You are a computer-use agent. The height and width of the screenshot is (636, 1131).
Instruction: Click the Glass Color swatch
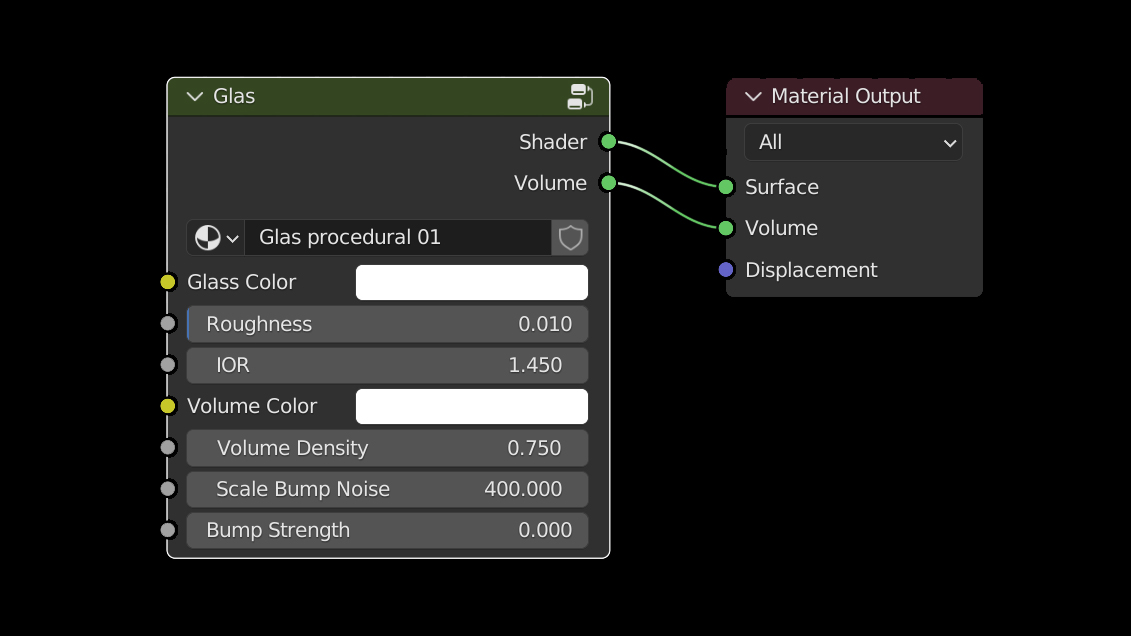point(471,283)
